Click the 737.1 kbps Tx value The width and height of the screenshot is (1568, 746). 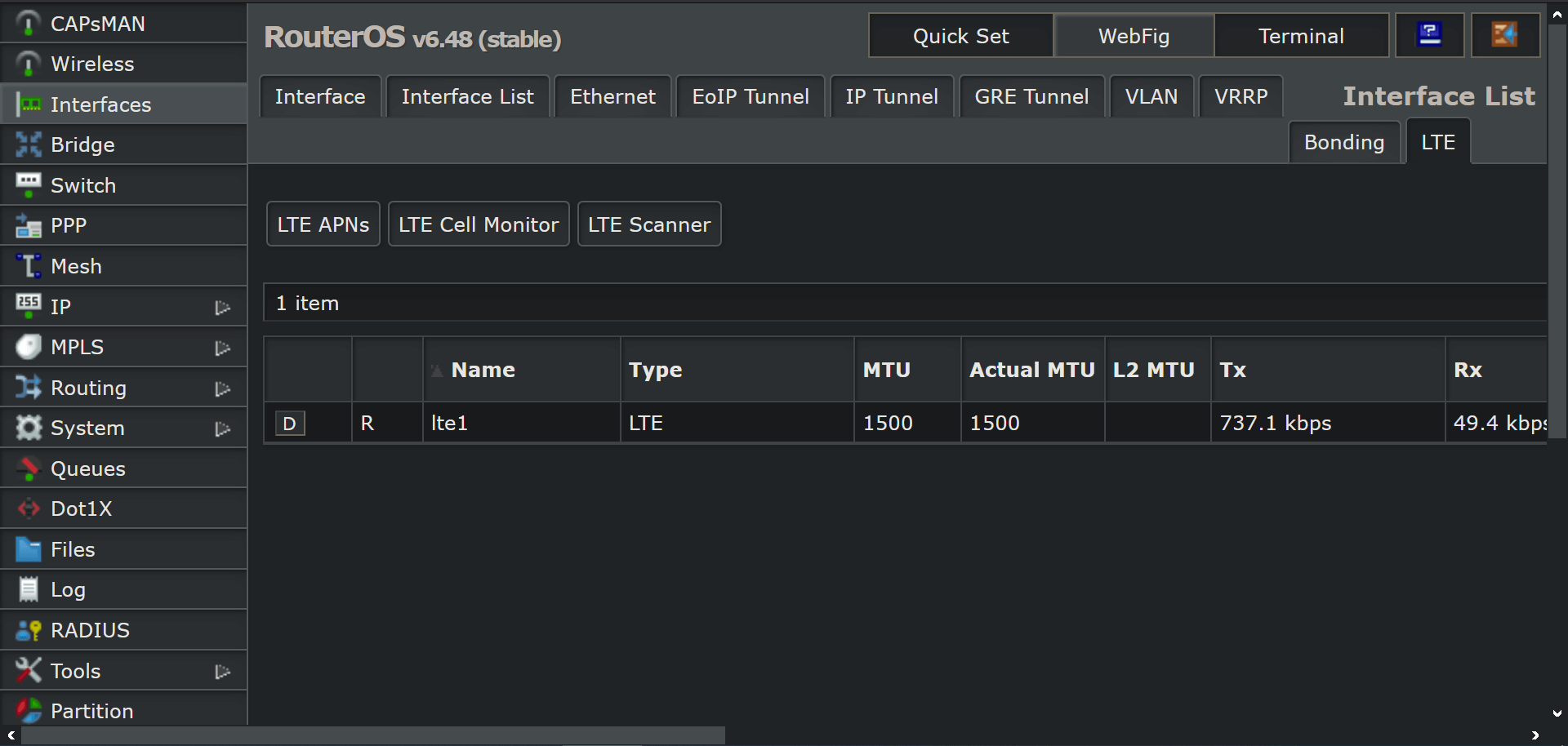coord(1275,424)
